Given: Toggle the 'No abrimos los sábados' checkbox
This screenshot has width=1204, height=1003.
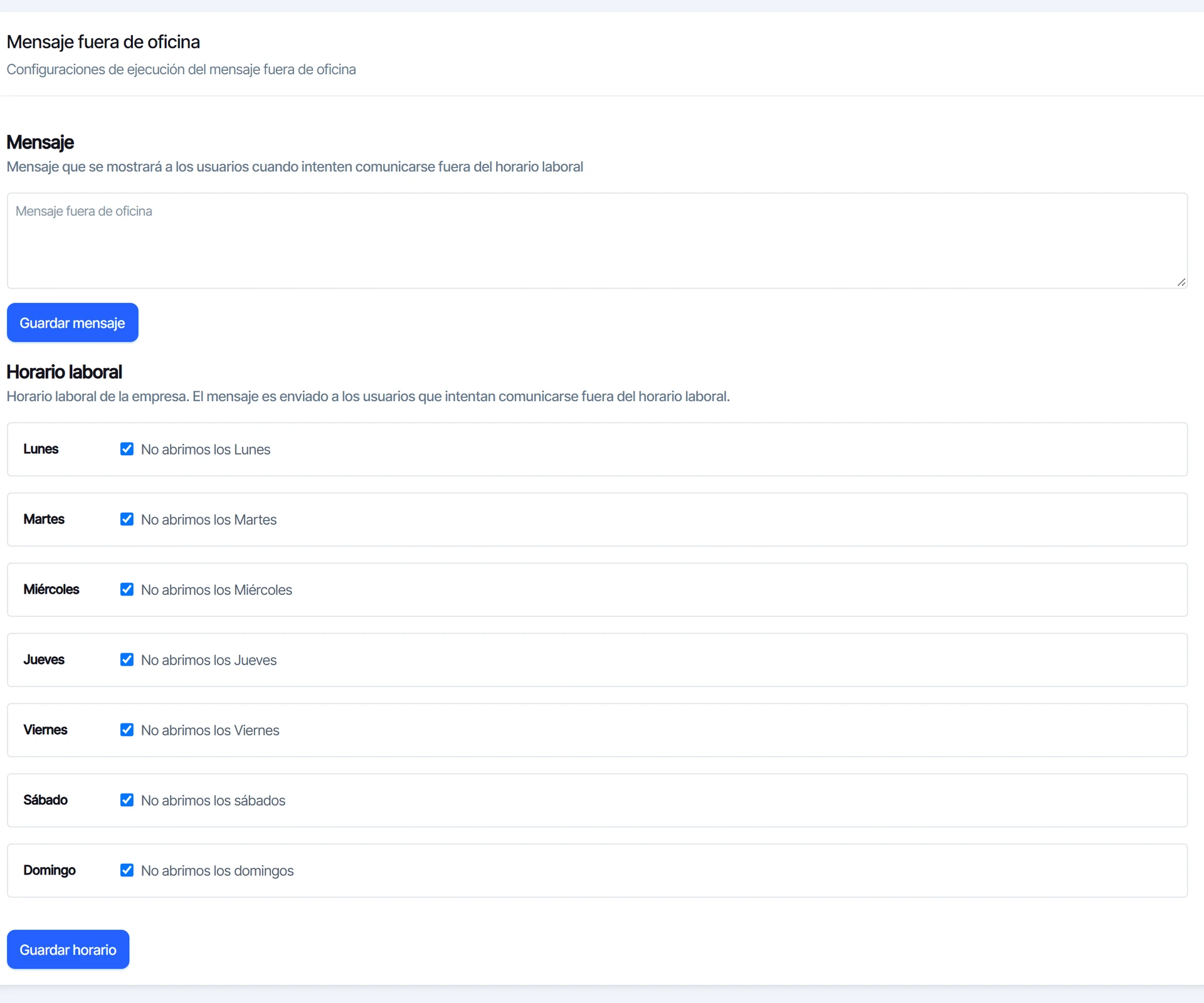Looking at the screenshot, I should click(127, 800).
